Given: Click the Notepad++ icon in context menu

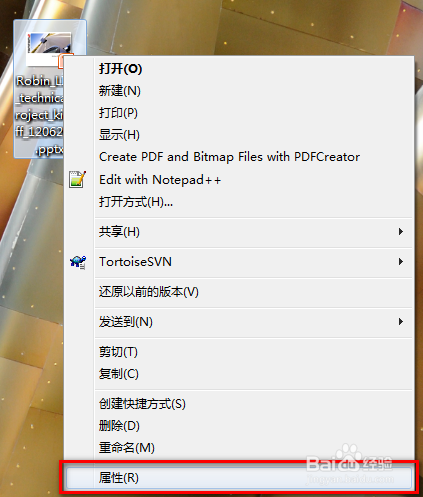Looking at the screenshot, I should 77,179.
